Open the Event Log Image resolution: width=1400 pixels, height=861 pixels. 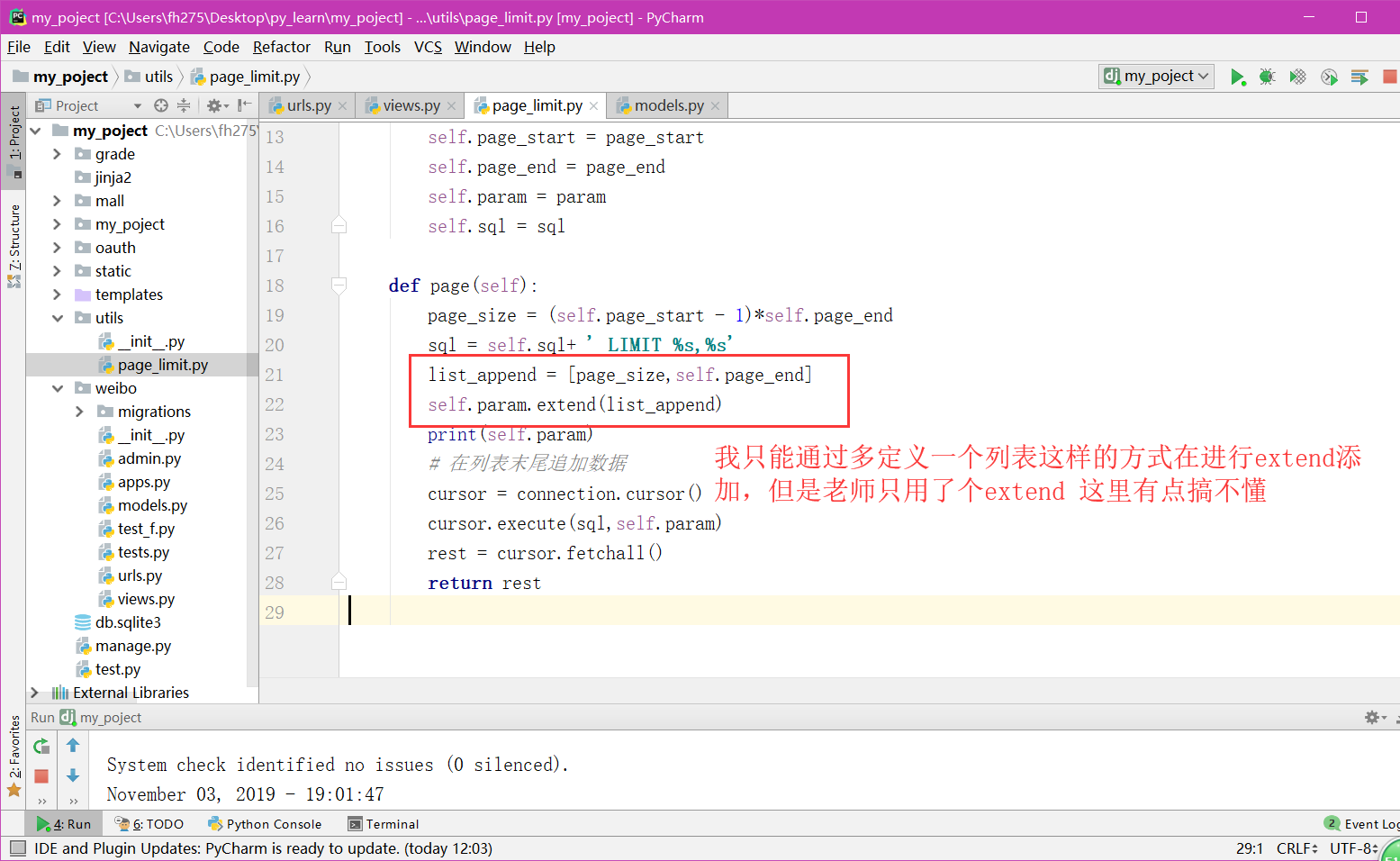click(x=1361, y=824)
